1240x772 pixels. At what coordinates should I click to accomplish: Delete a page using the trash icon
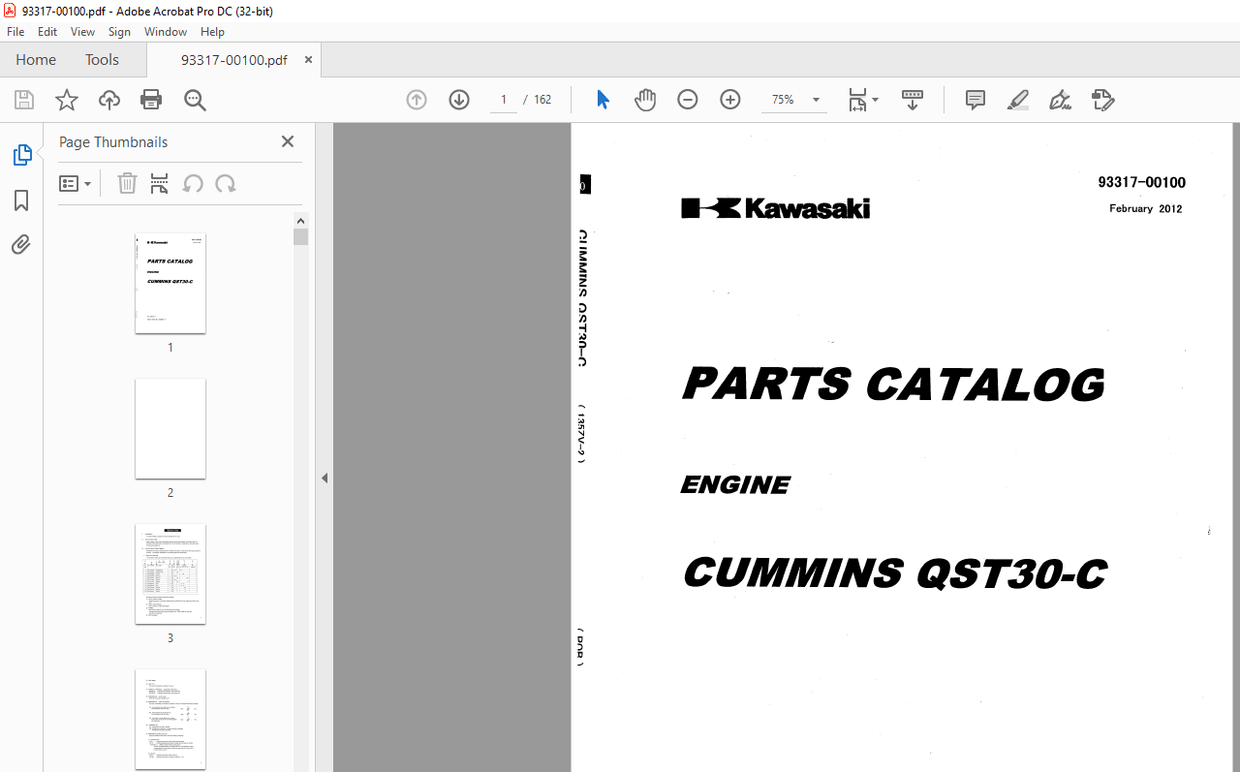[127, 183]
